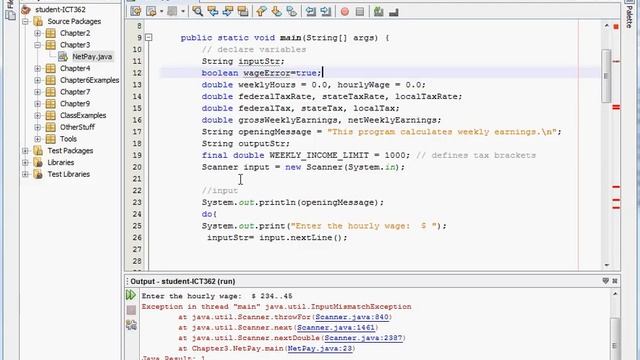
Task: Click the Find Next Occurrence icon
Action: 228,11
